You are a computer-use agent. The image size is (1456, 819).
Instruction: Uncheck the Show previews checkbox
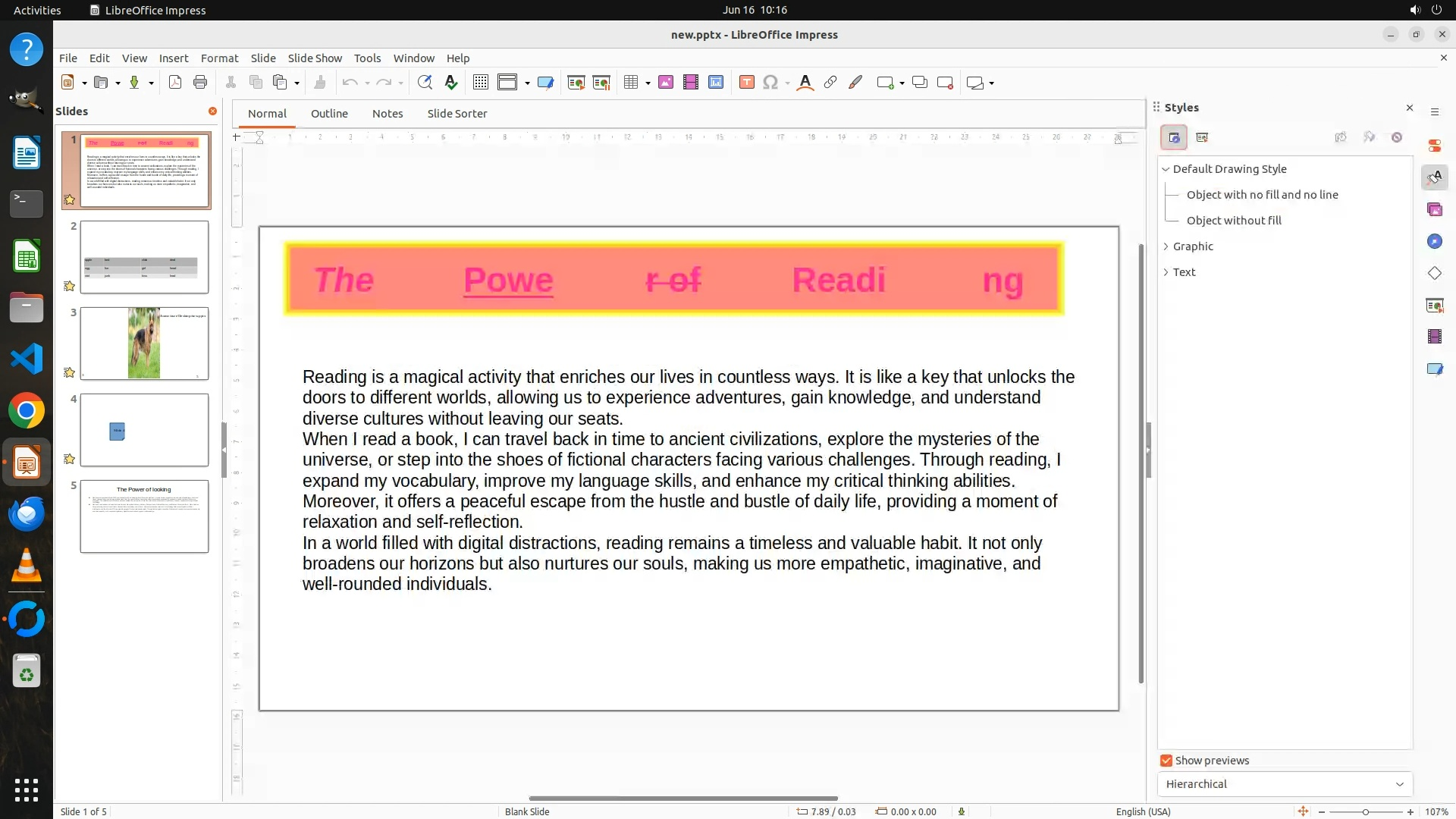click(x=1166, y=761)
